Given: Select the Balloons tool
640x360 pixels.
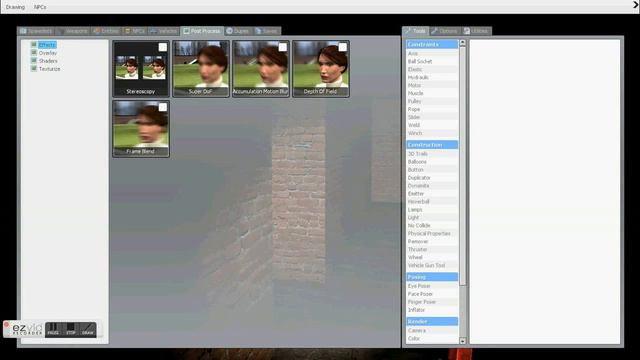Looking at the screenshot, I should [432, 162].
